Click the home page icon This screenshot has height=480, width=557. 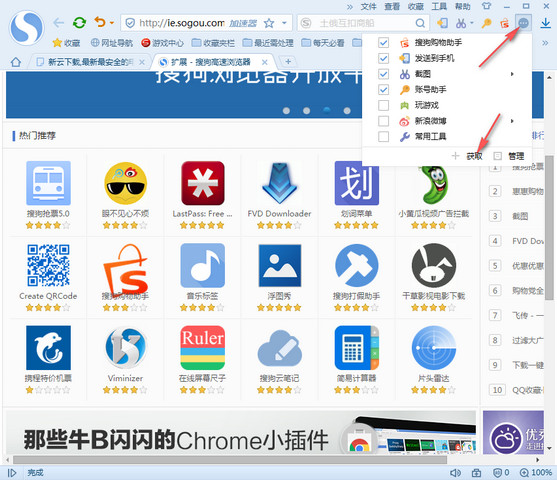(x=16, y=62)
